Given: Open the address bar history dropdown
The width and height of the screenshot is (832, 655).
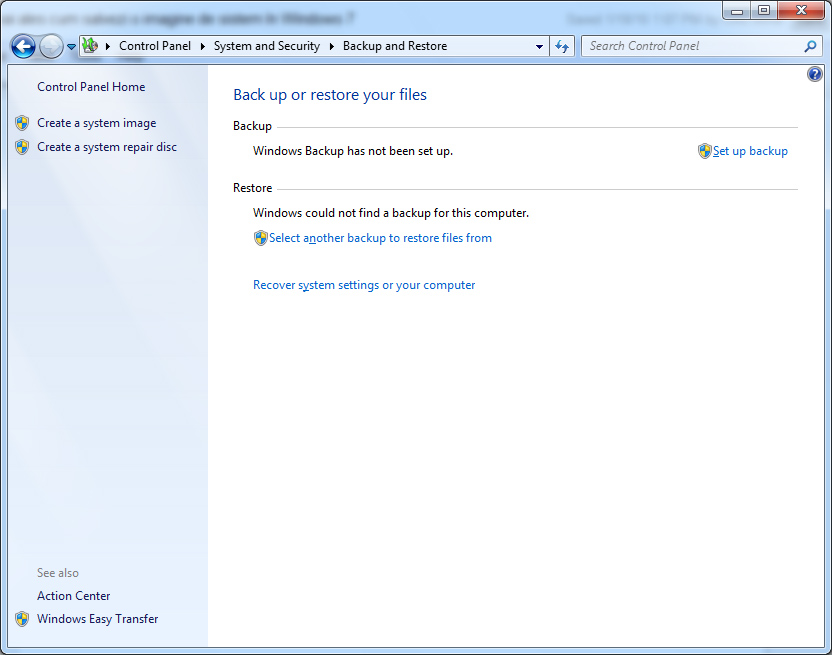Looking at the screenshot, I should [x=539, y=47].
